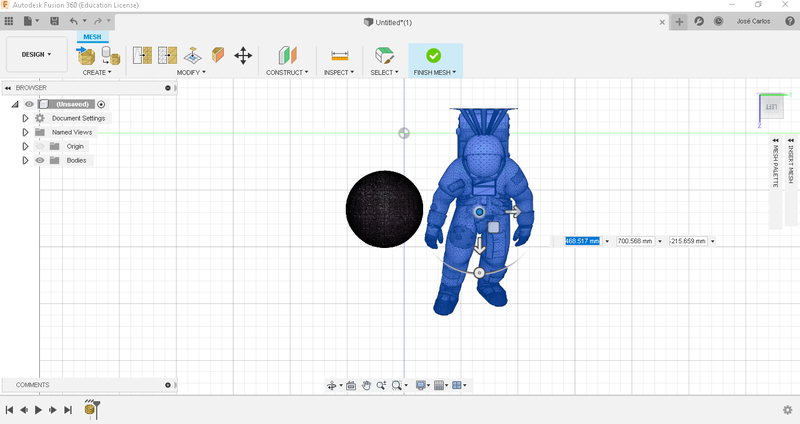Click the Offset Plane construct icon
This screenshot has height=424, width=800.
pos(287,56)
